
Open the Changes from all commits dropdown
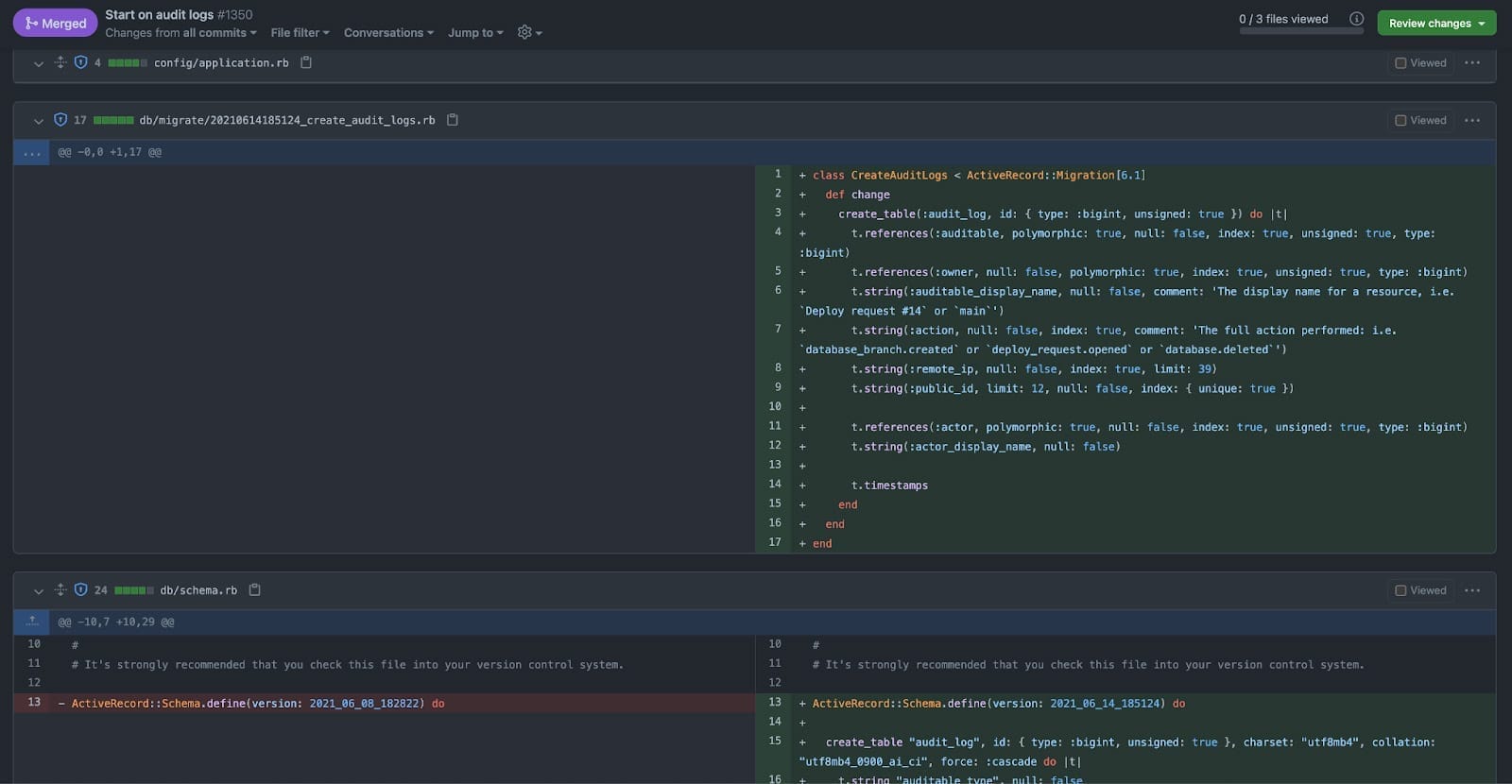tap(180, 33)
